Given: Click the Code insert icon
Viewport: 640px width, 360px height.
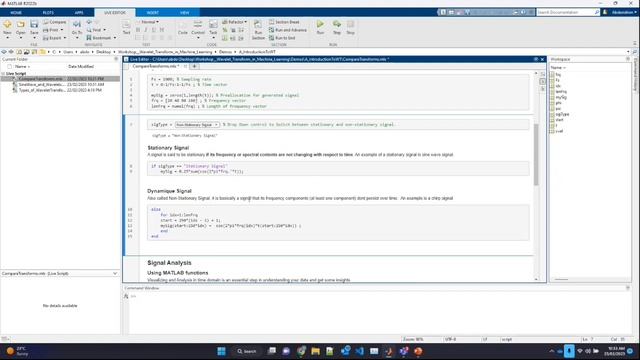Looking at the screenshot, I should pyautogui.click(x=183, y=25).
